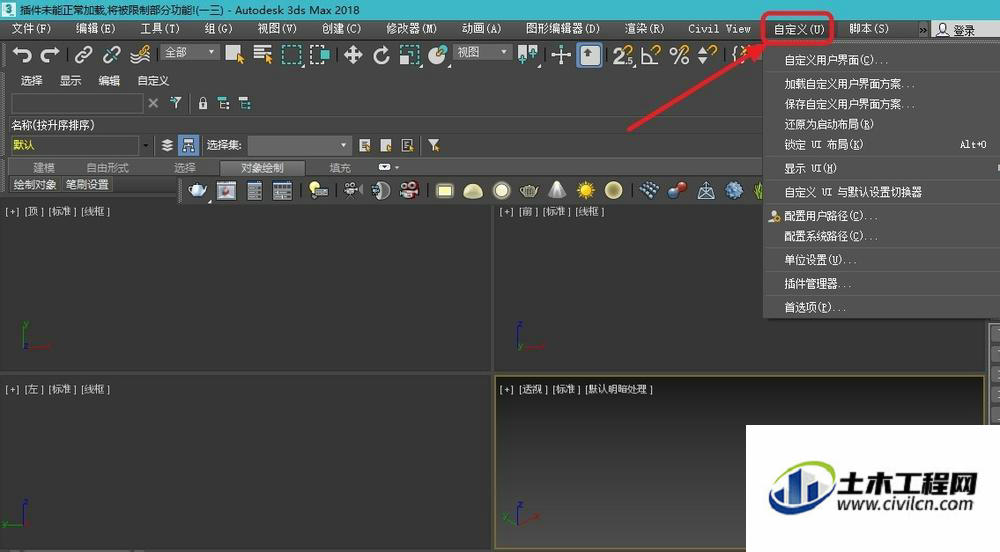Toggle the Angle Snap icon

651,55
